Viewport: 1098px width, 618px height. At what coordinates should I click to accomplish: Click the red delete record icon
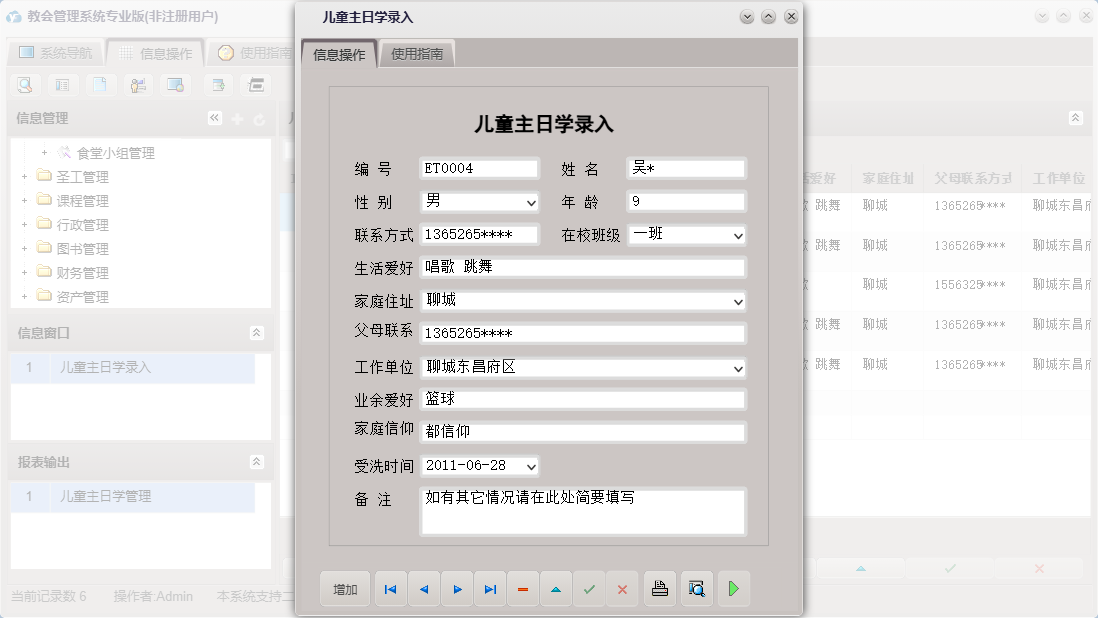click(x=523, y=589)
